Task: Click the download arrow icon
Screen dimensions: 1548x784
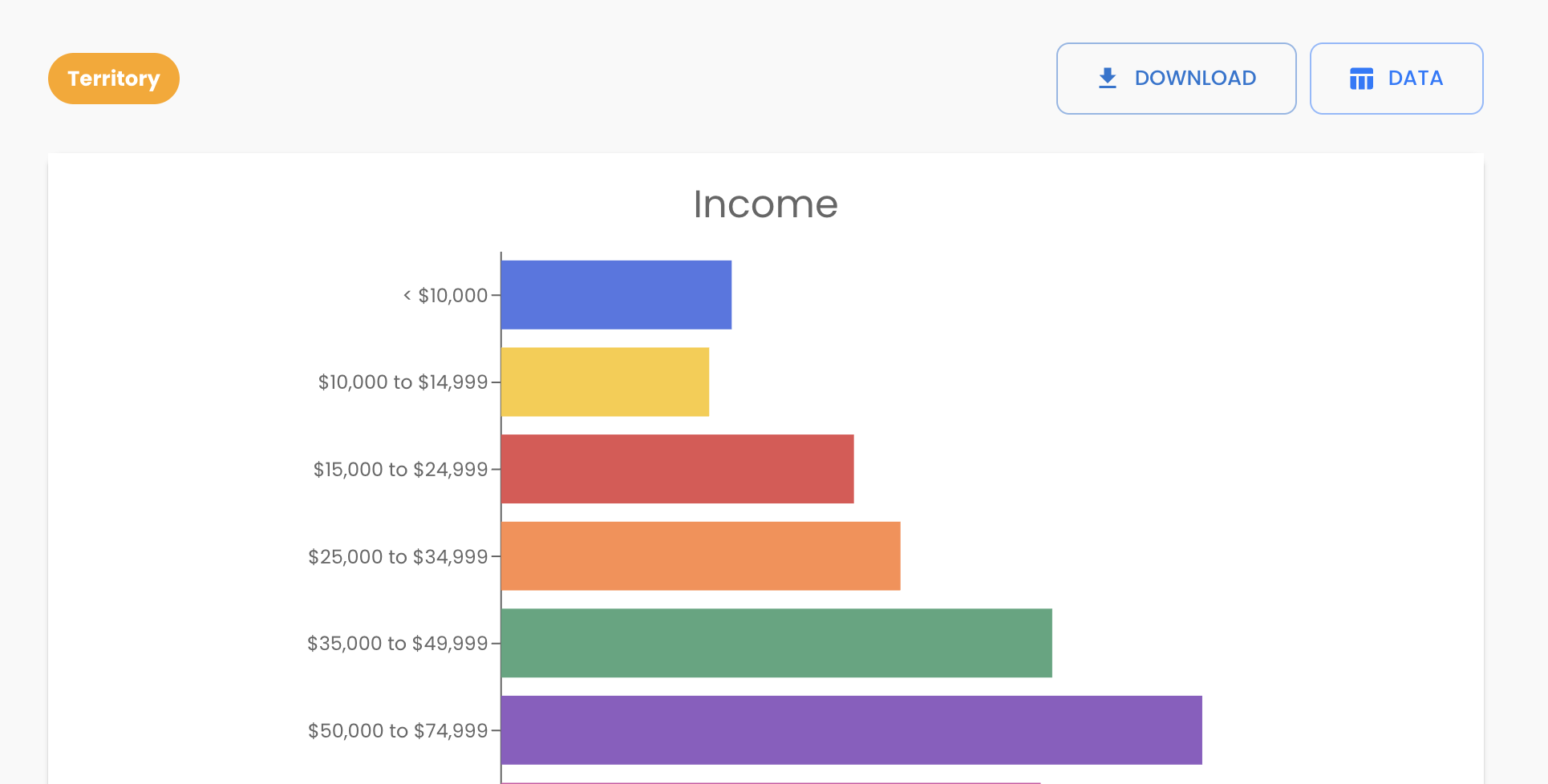Action: [x=1108, y=78]
